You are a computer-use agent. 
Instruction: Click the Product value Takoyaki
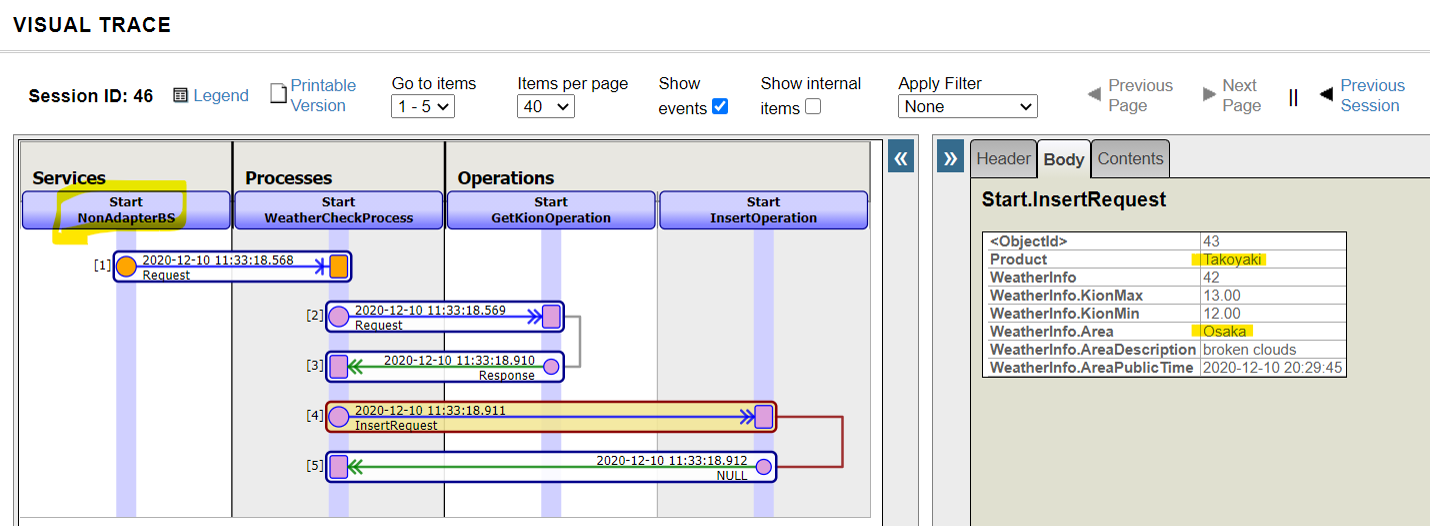pyautogui.click(x=1233, y=260)
